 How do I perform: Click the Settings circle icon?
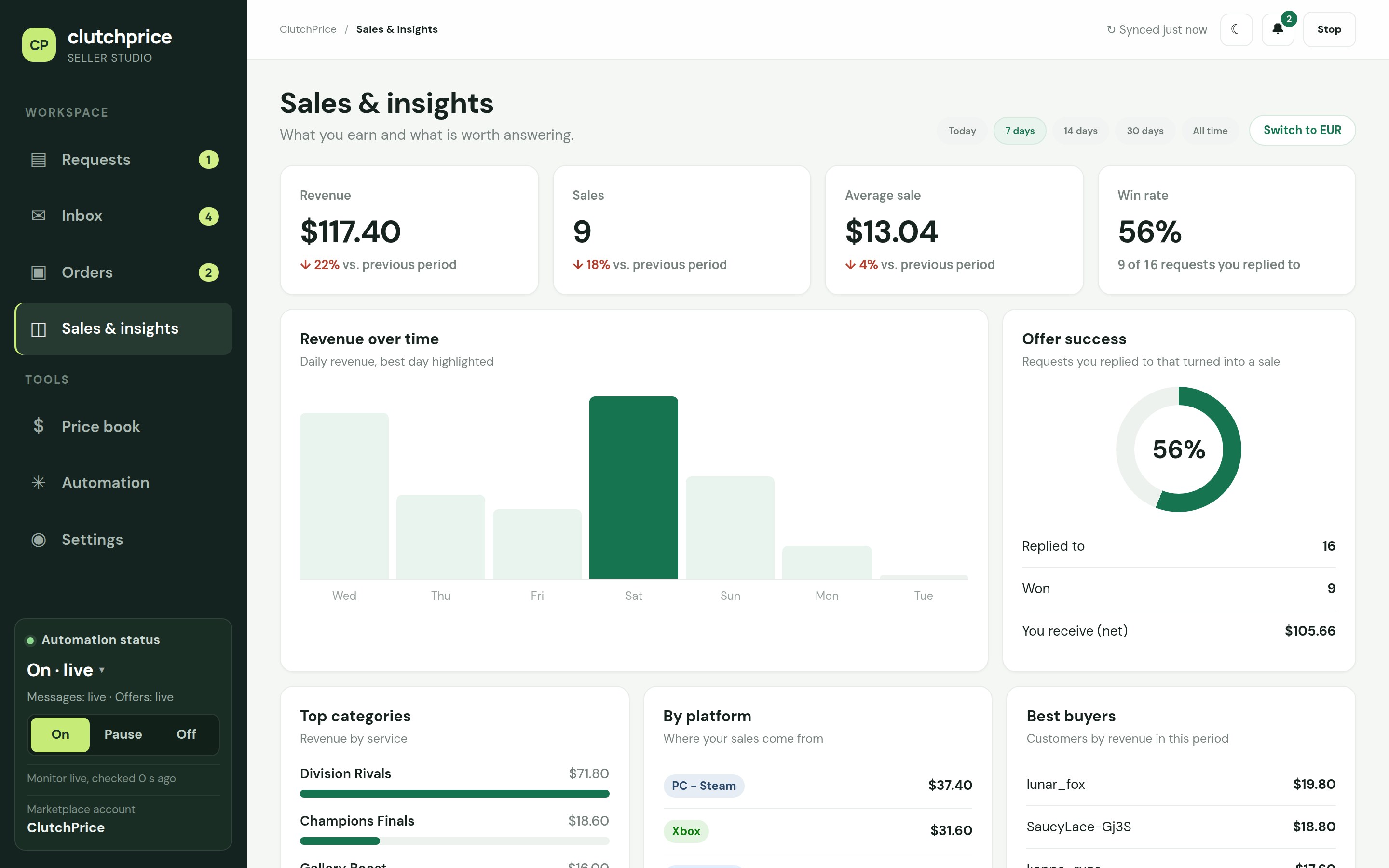pyautogui.click(x=39, y=540)
